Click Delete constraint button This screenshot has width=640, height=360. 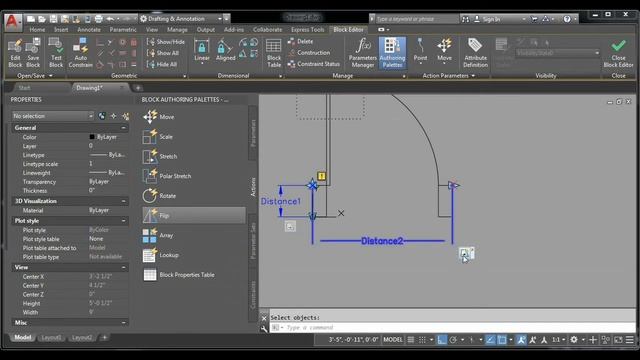[x=300, y=41]
